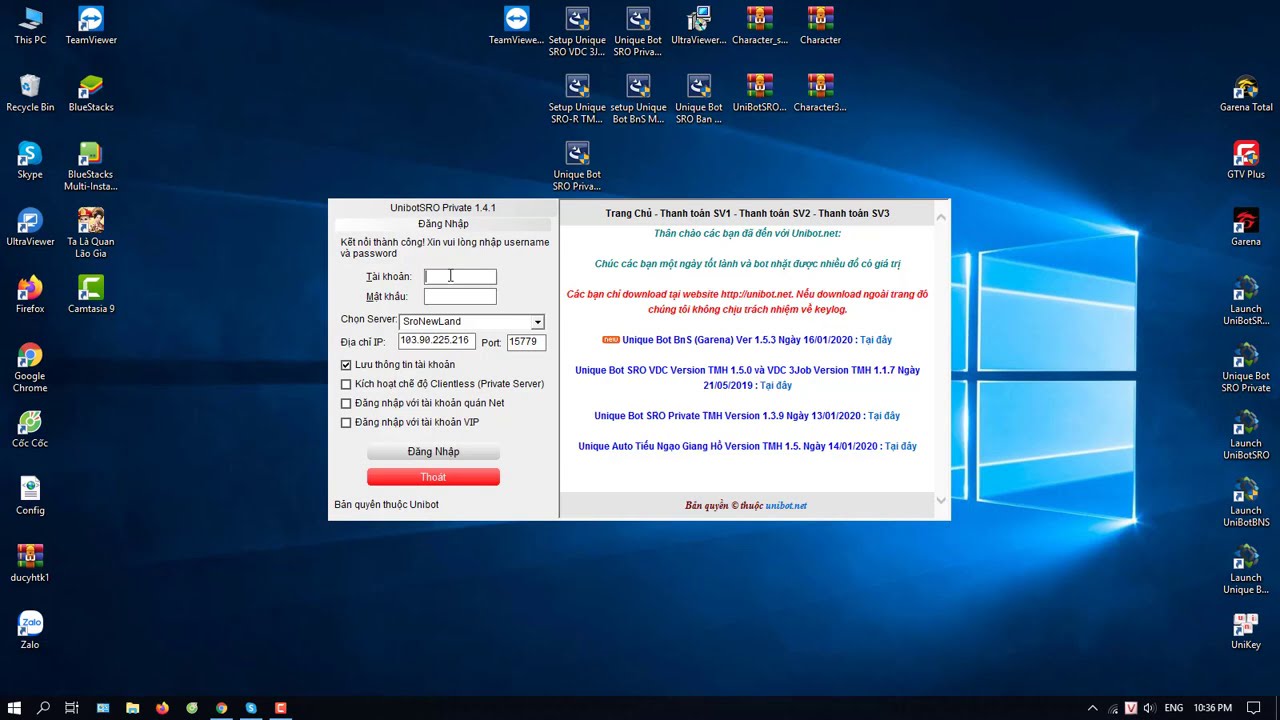This screenshot has width=1280, height=720.
Task: Open Thanh toán SV1 link
Action: pos(696,213)
